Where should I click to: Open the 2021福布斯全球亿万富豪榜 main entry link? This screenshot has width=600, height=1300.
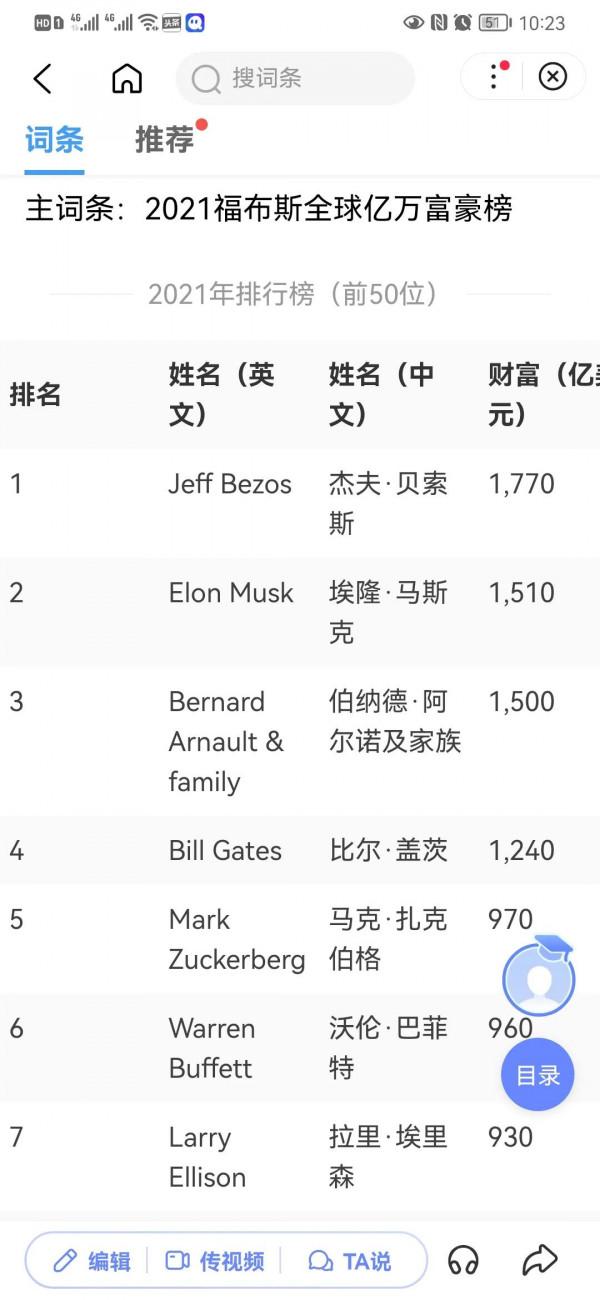click(x=330, y=208)
